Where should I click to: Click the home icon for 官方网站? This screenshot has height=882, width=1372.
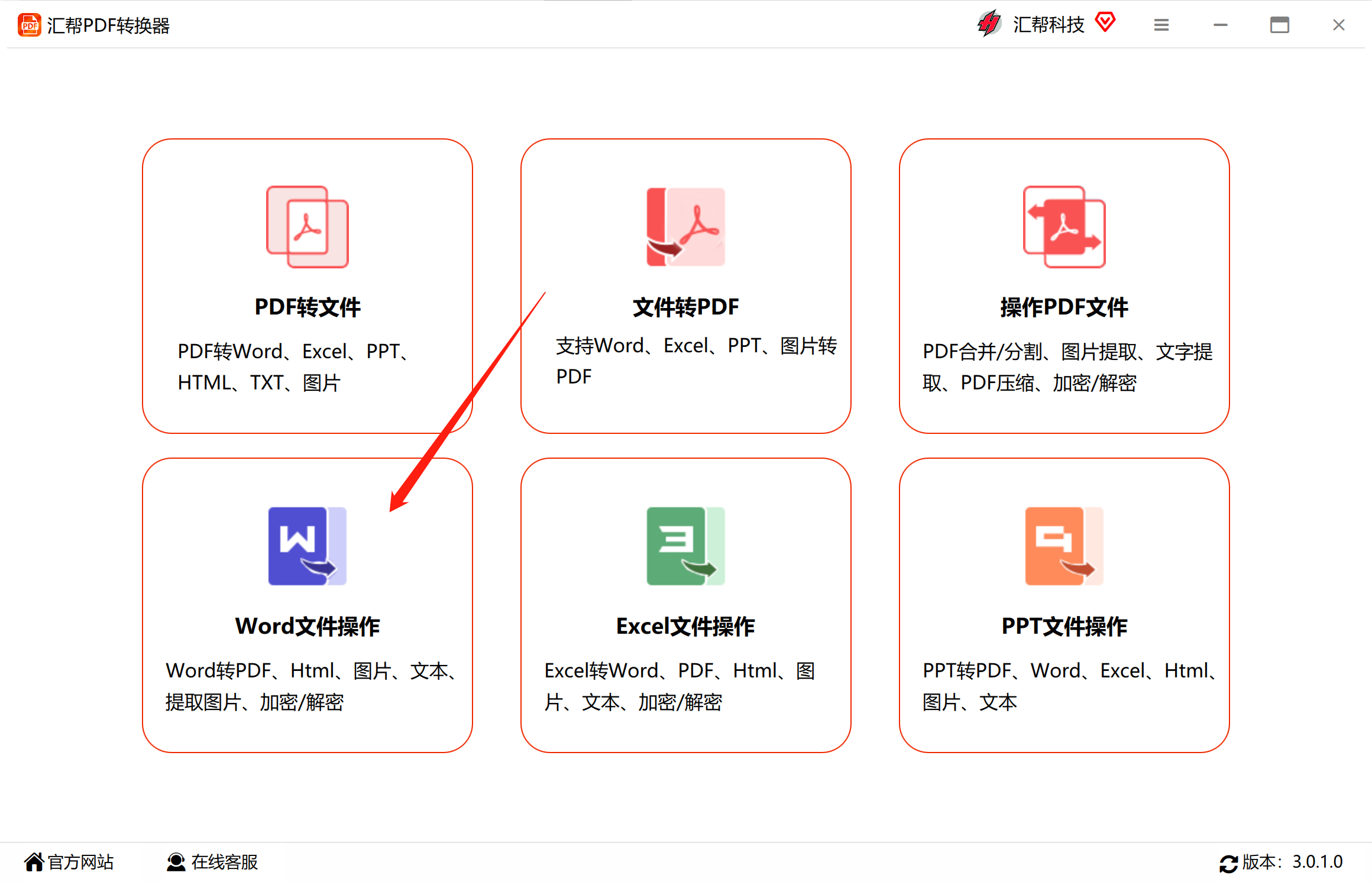pos(34,862)
